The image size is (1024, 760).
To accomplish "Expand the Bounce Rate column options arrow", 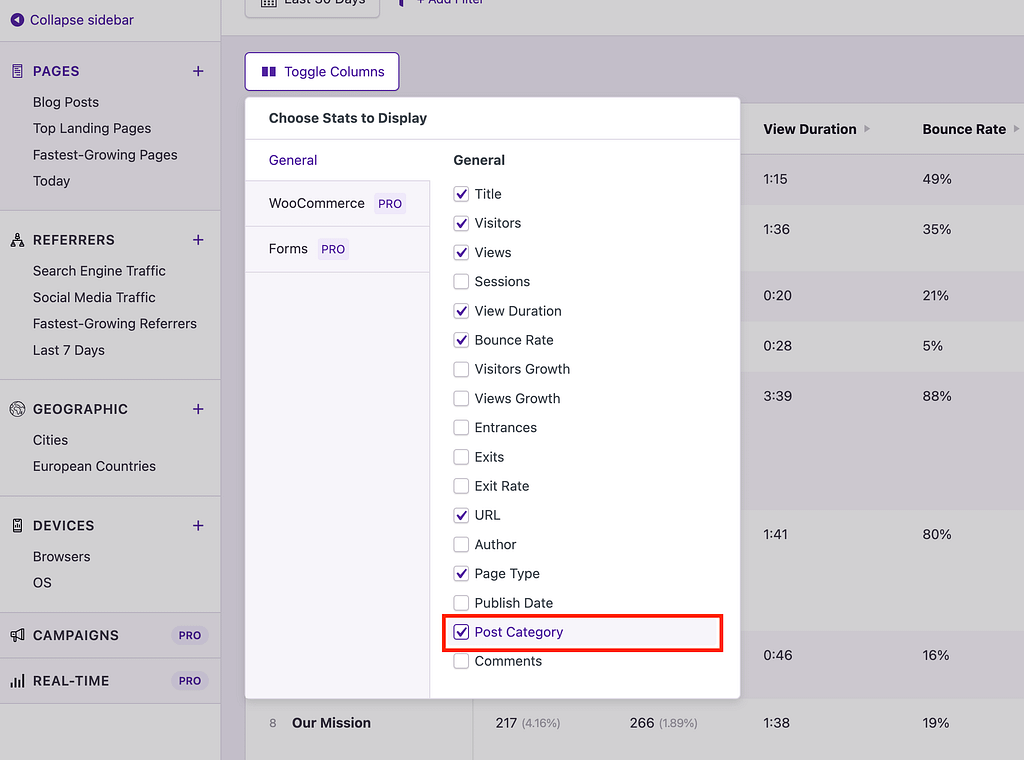I will [x=1018, y=128].
